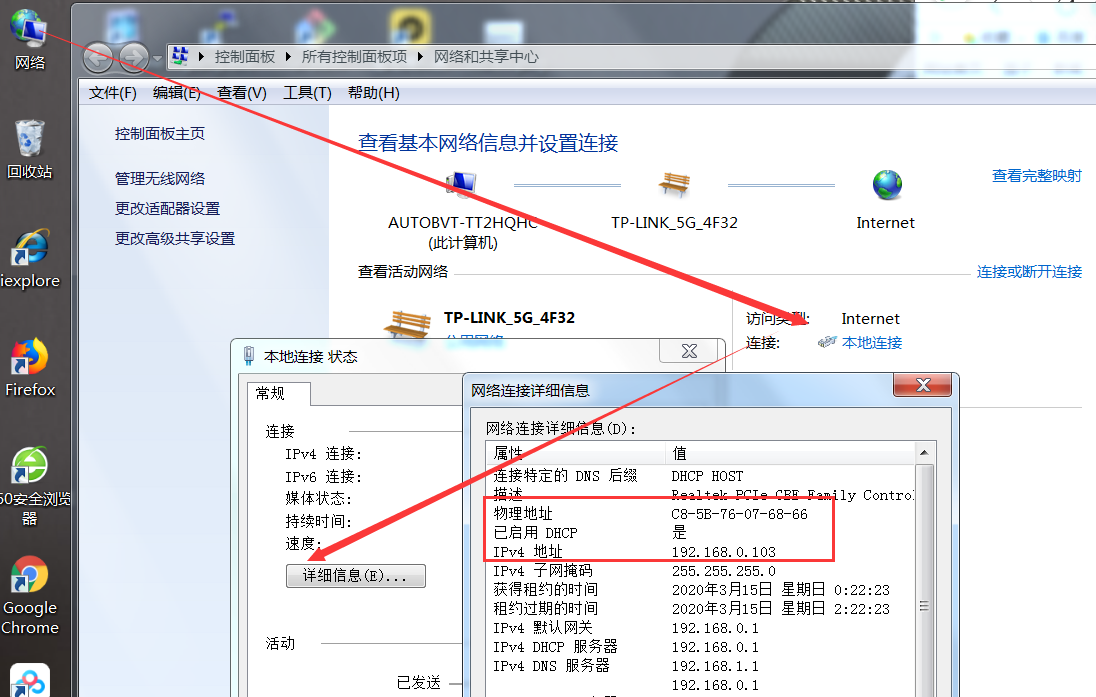The height and width of the screenshot is (697, 1096).
Task: Select the IPv4 DHCP 服务器 row
Action: click(699, 647)
